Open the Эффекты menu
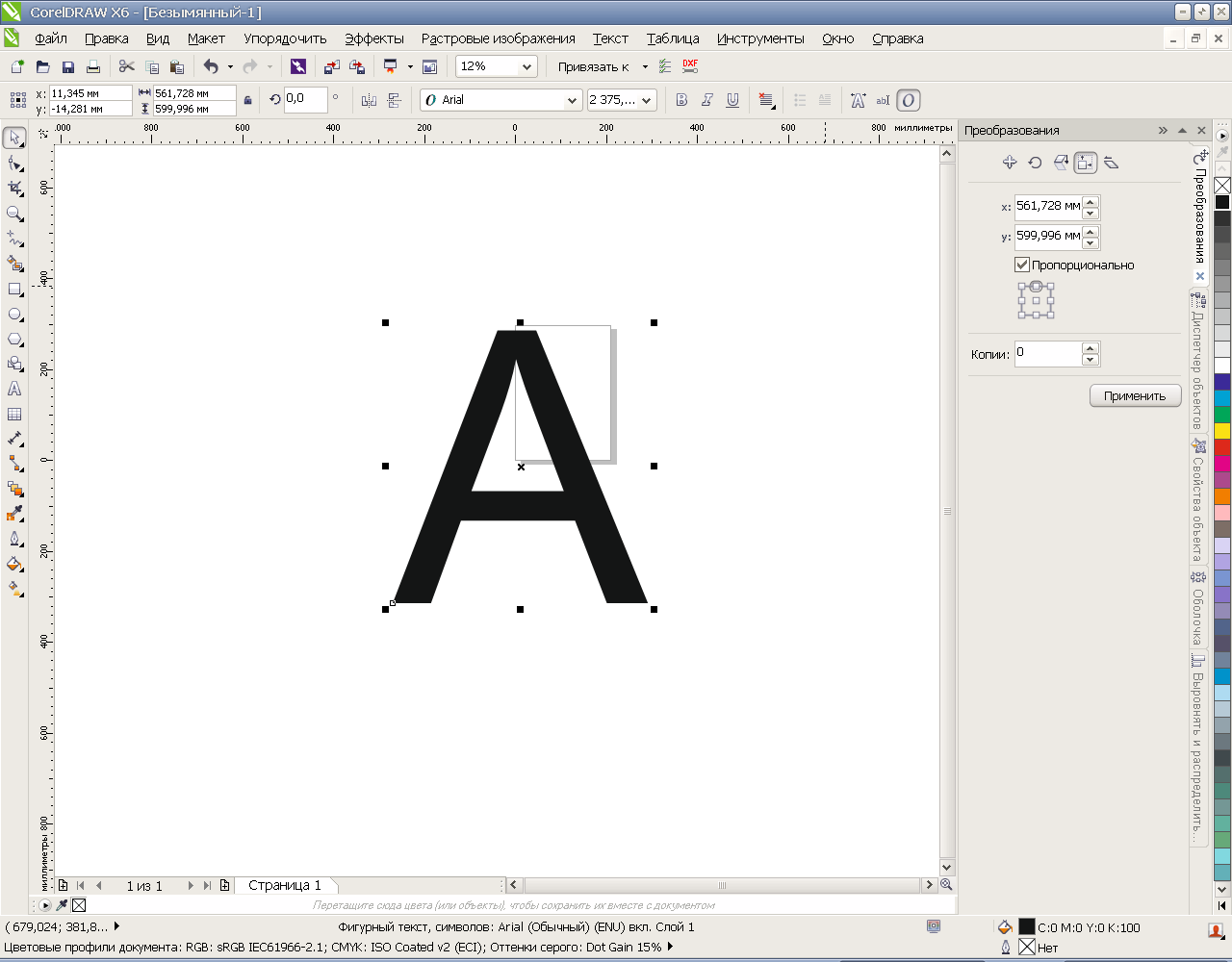The height and width of the screenshot is (962, 1232). pyautogui.click(x=373, y=38)
